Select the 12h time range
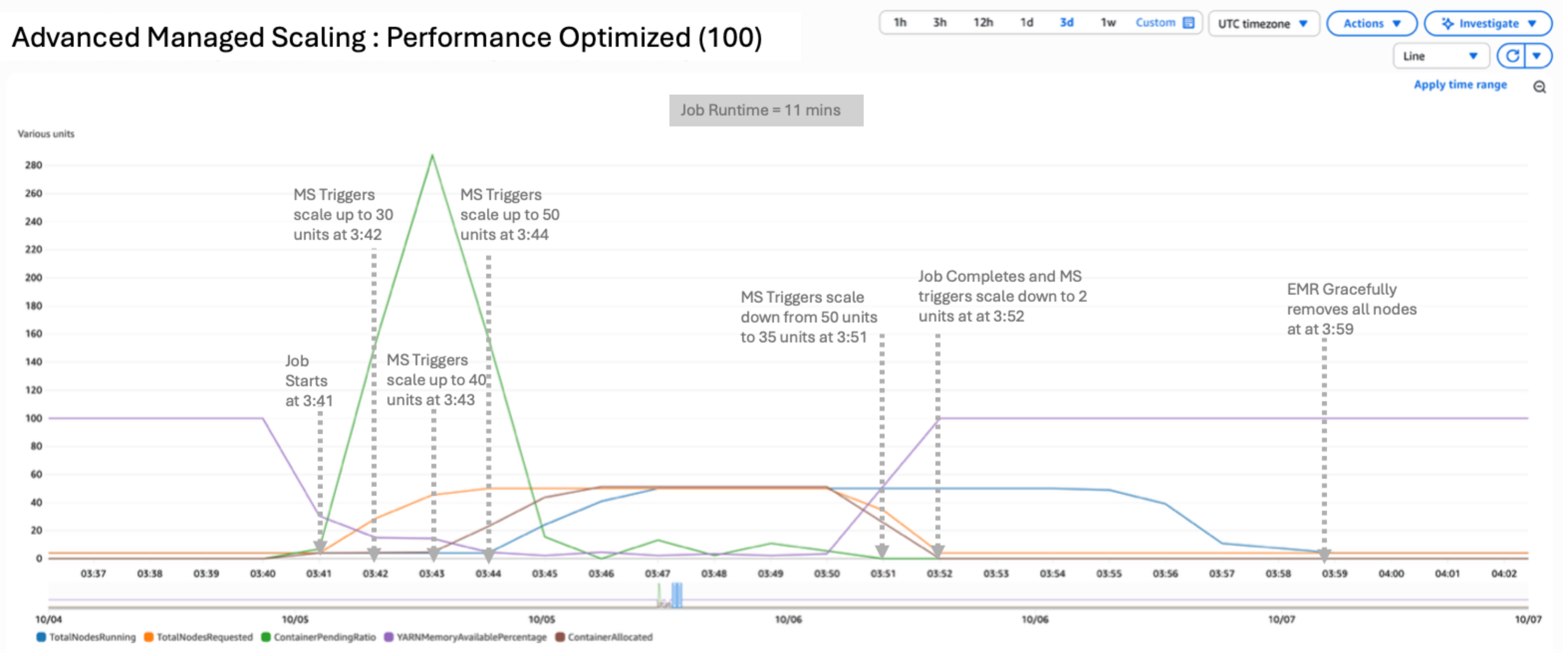The width and height of the screenshot is (1568, 656). pos(982,23)
